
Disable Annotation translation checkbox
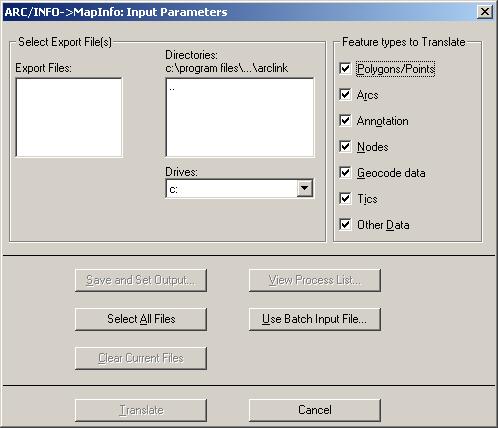(345, 121)
